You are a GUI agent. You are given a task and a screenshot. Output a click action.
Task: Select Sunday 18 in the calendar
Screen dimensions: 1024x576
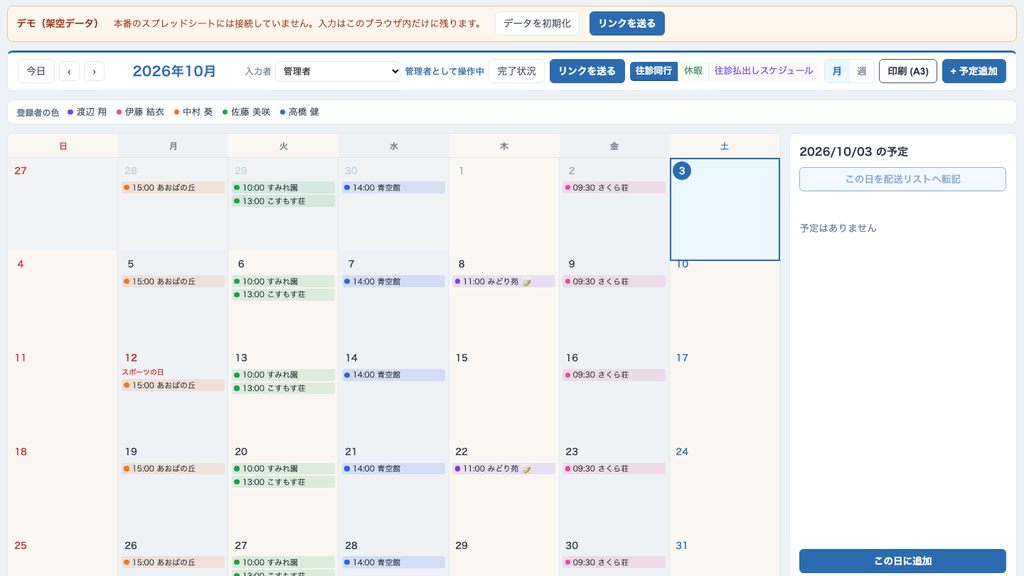point(63,486)
